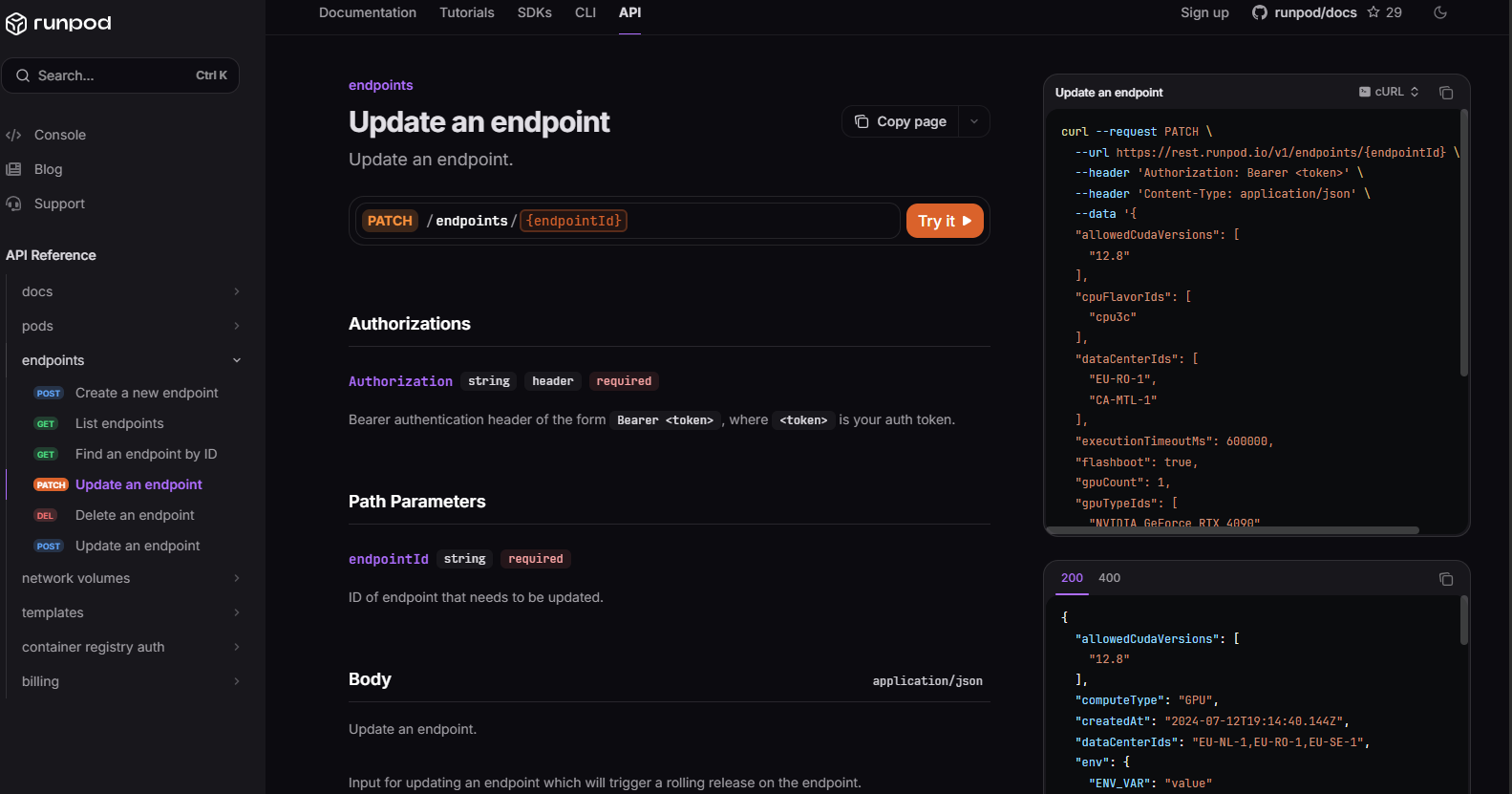Click the Authorizations heading

pos(410,324)
